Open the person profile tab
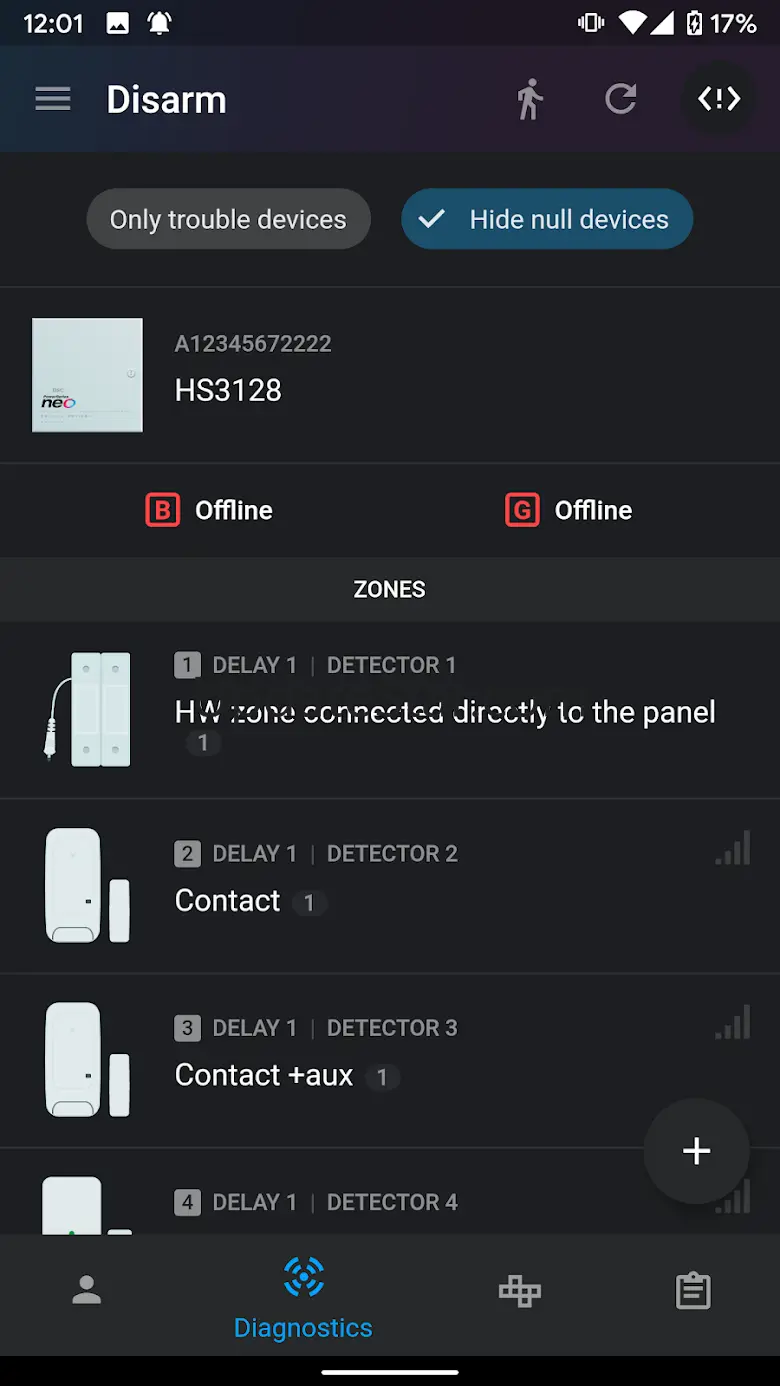The image size is (780, 1386). click(87, 1291)
